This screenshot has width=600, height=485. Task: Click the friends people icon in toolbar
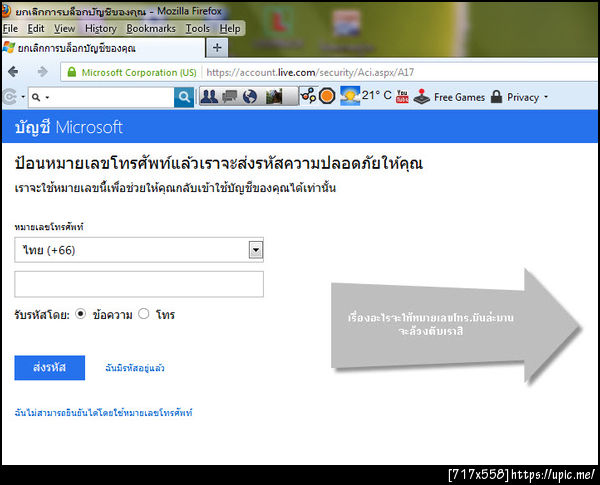209,96
